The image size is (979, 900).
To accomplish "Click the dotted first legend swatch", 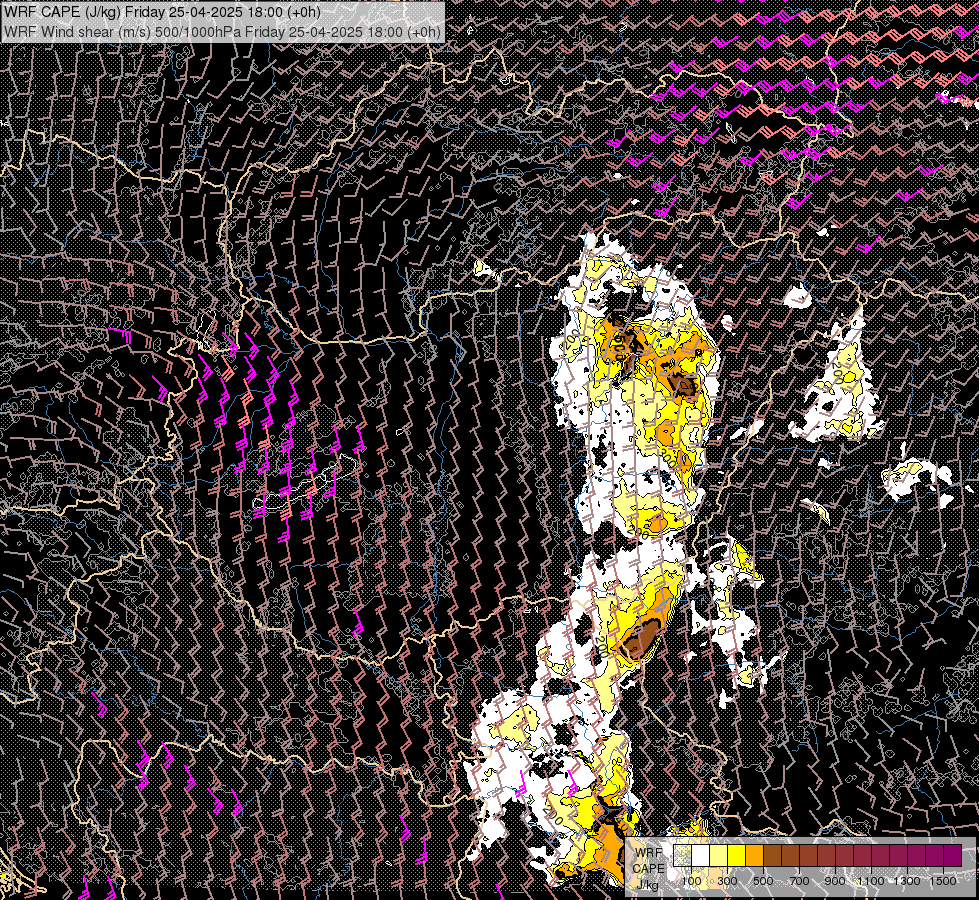I will click(682, 855).
